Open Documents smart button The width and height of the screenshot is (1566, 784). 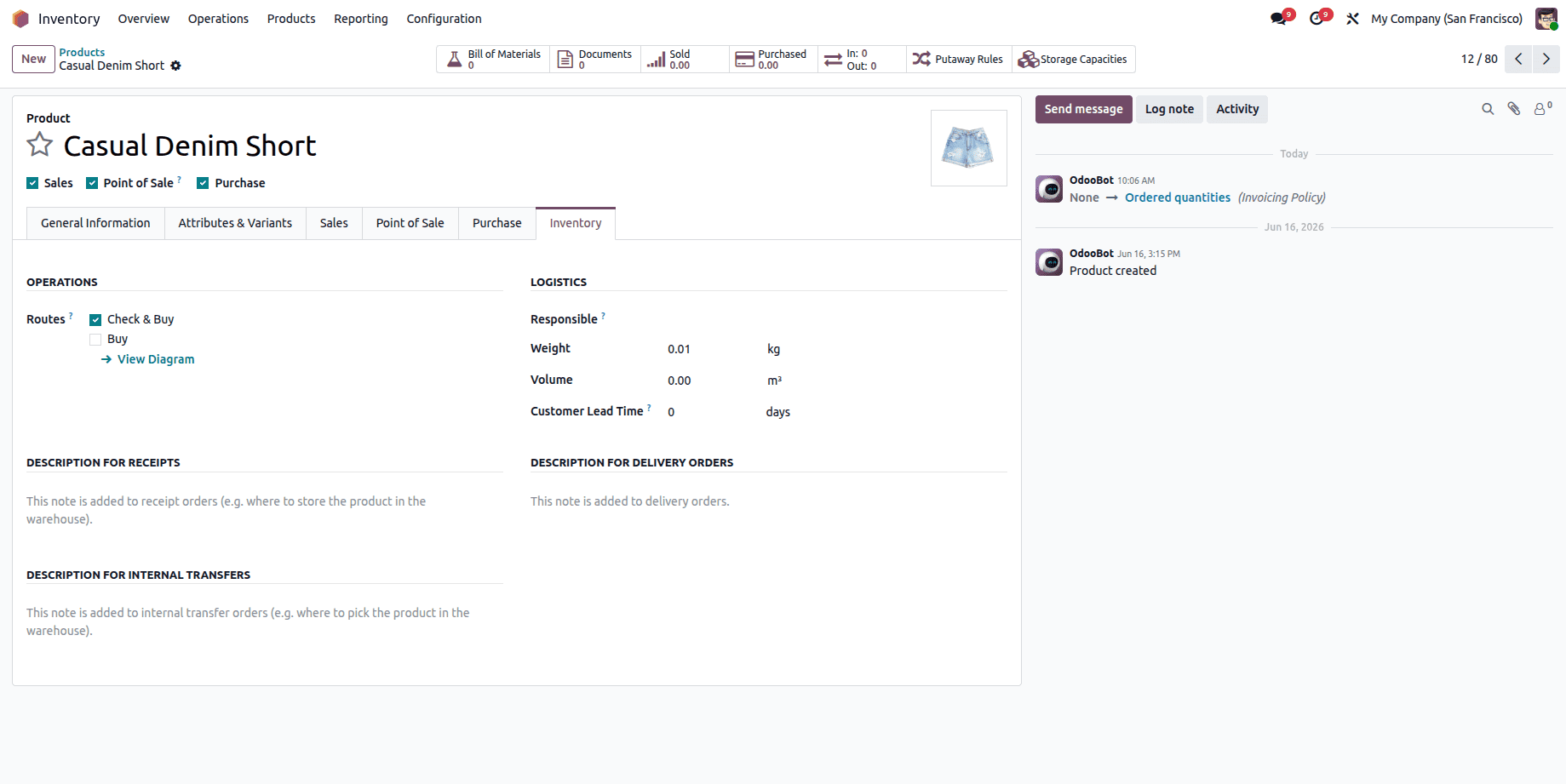point(595,59)
